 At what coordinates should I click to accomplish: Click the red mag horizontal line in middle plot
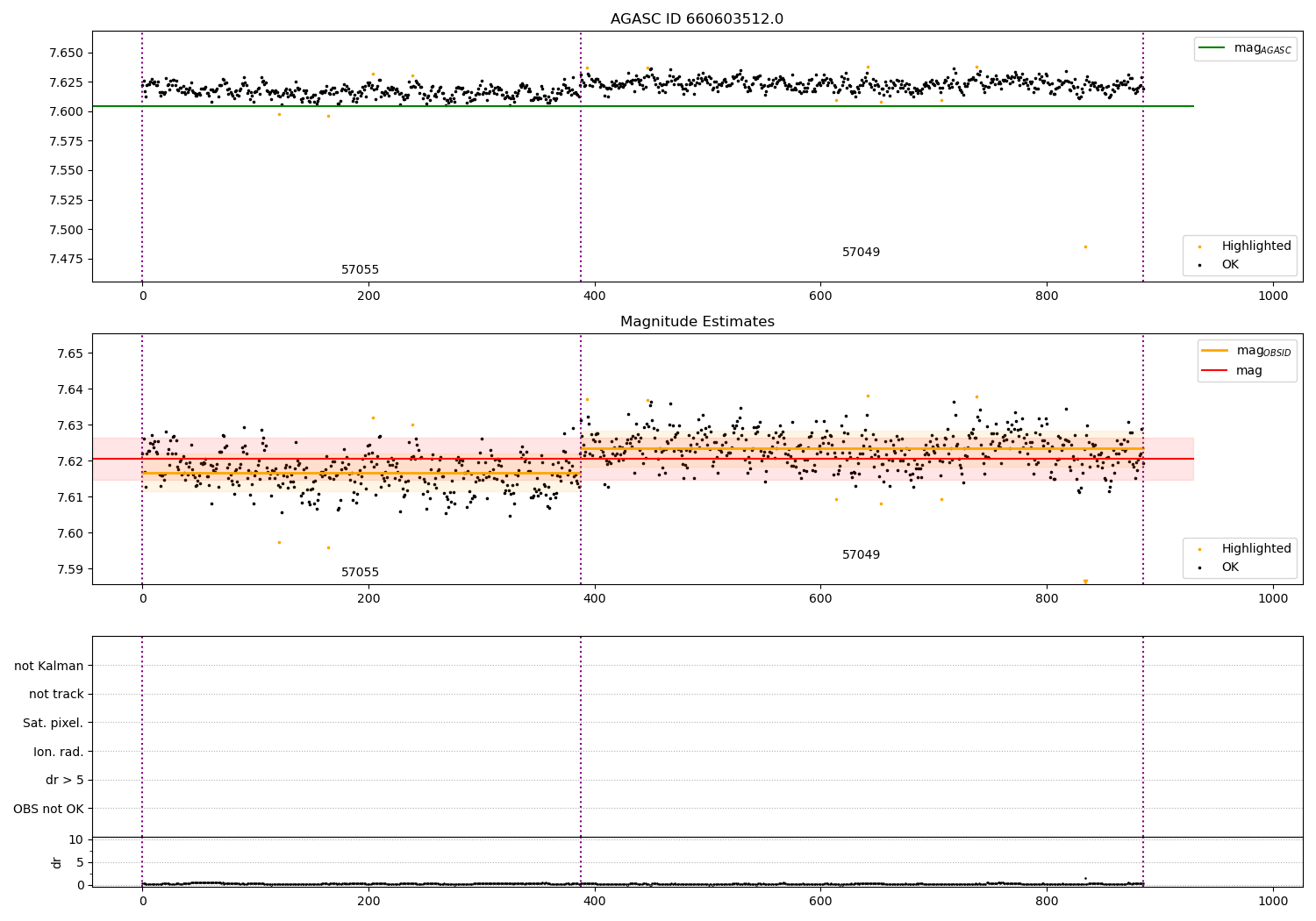click(643, 459)
